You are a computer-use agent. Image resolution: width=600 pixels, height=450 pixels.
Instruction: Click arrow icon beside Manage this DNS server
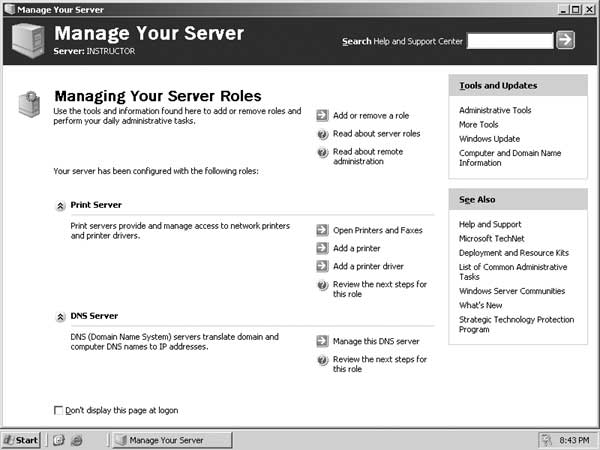pyautogui.click(x=322, y=341)
